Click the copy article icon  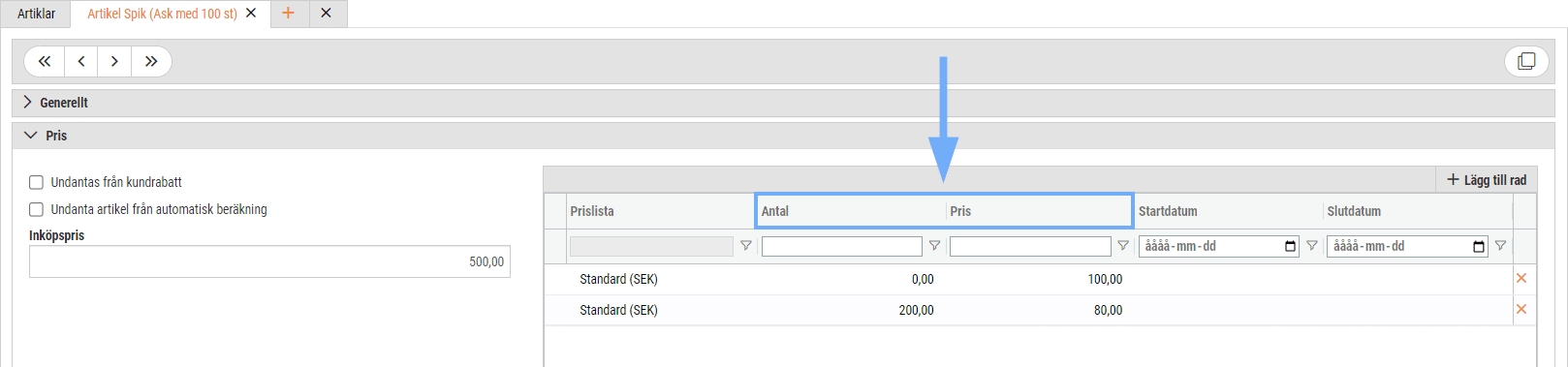click(1526, 61)
